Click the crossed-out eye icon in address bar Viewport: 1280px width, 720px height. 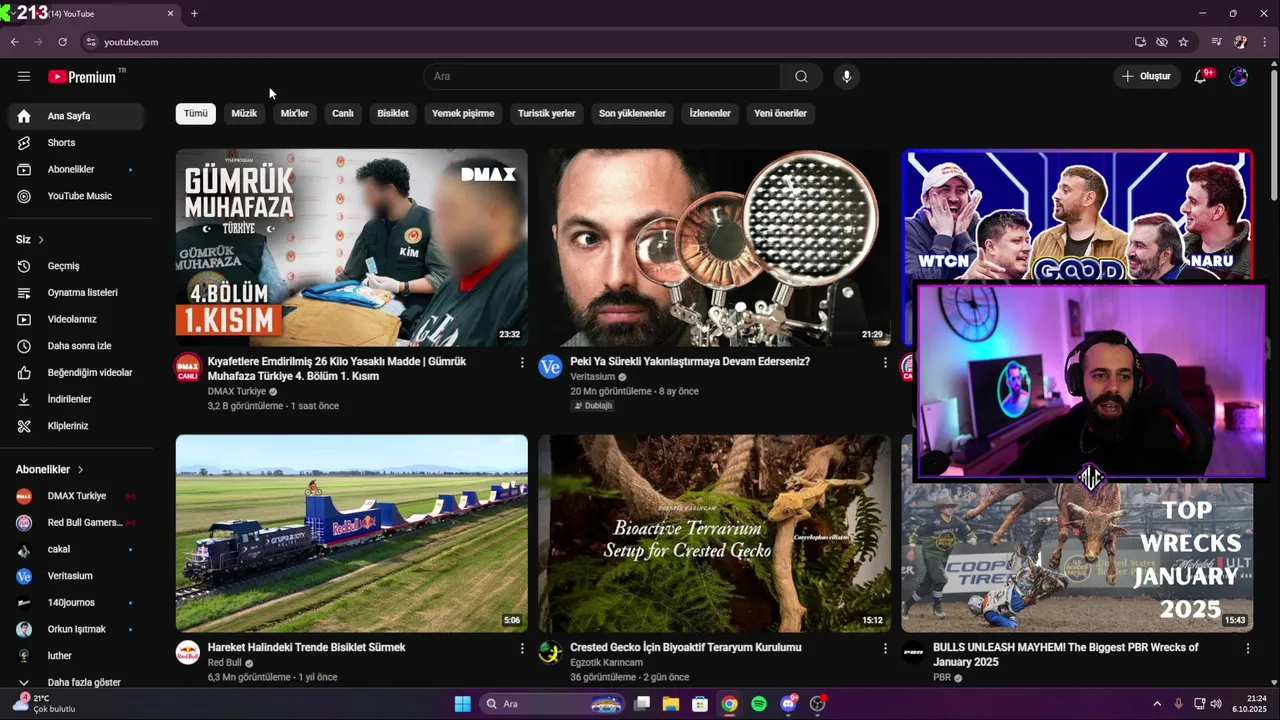[1162, 42]
